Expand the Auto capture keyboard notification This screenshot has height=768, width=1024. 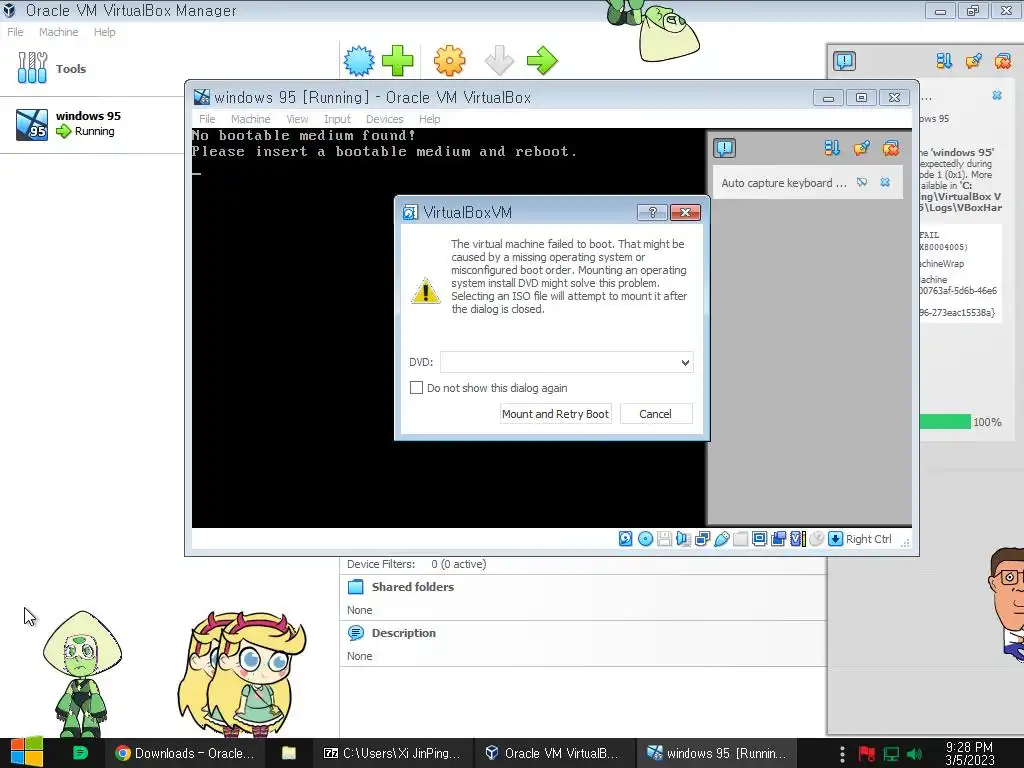pos(784,183)
